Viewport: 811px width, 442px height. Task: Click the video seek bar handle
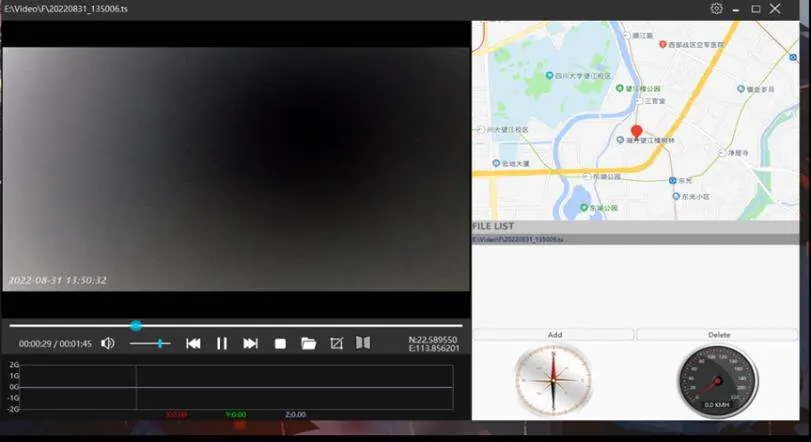136,326
